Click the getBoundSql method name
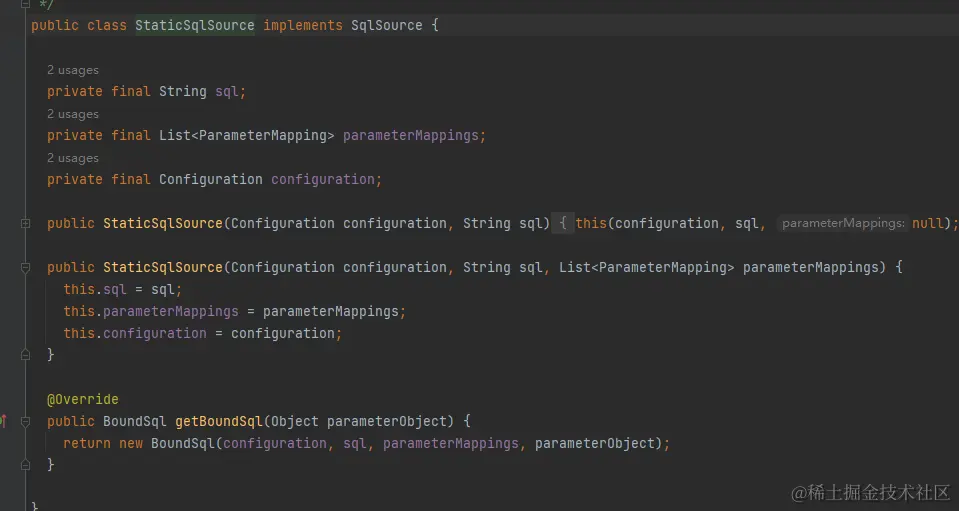 click(218, 422)
